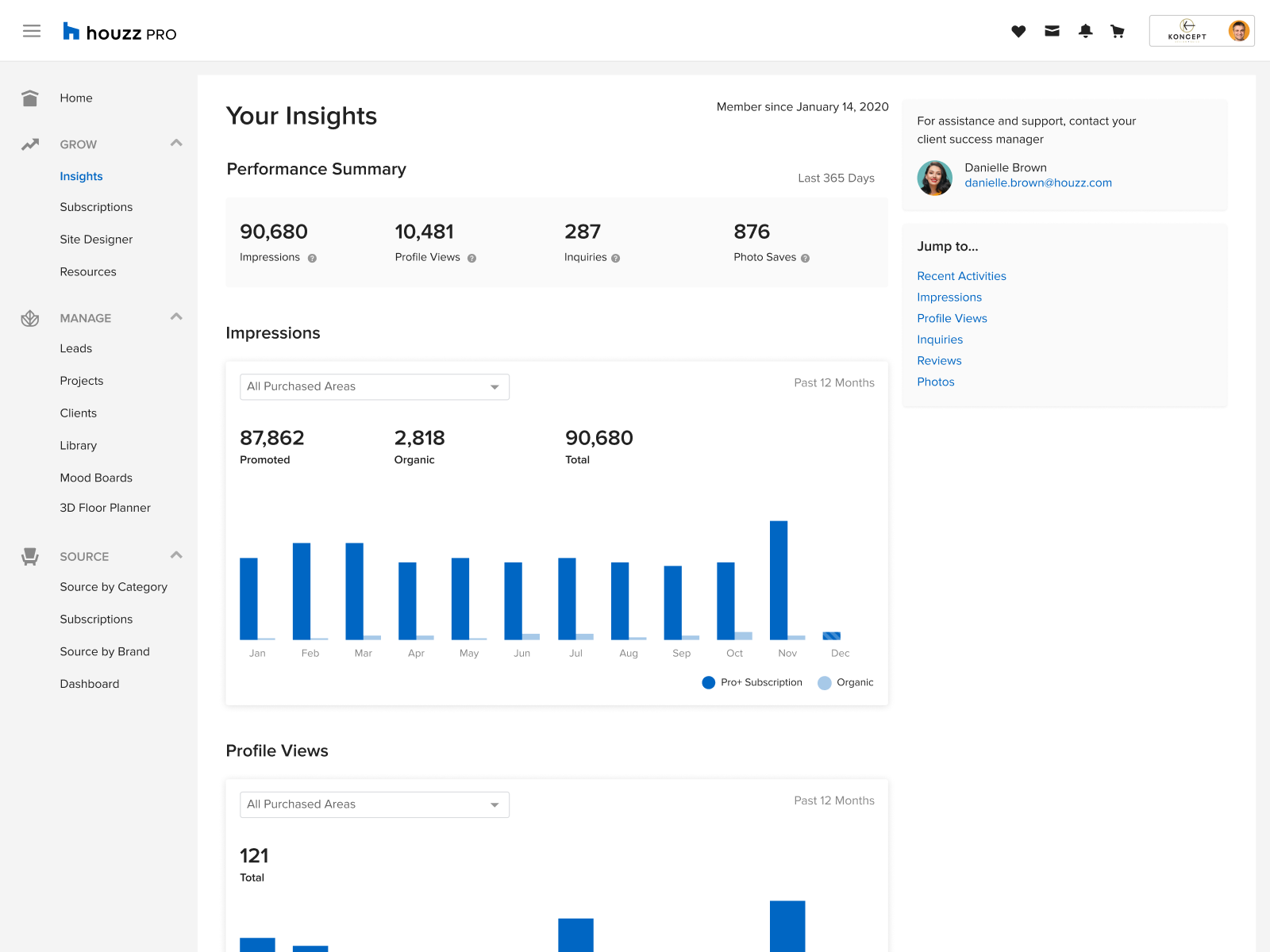Open Profile Views All Purchased Areas dropdown
1270x952 pixels.
click(x=374, y=804)
